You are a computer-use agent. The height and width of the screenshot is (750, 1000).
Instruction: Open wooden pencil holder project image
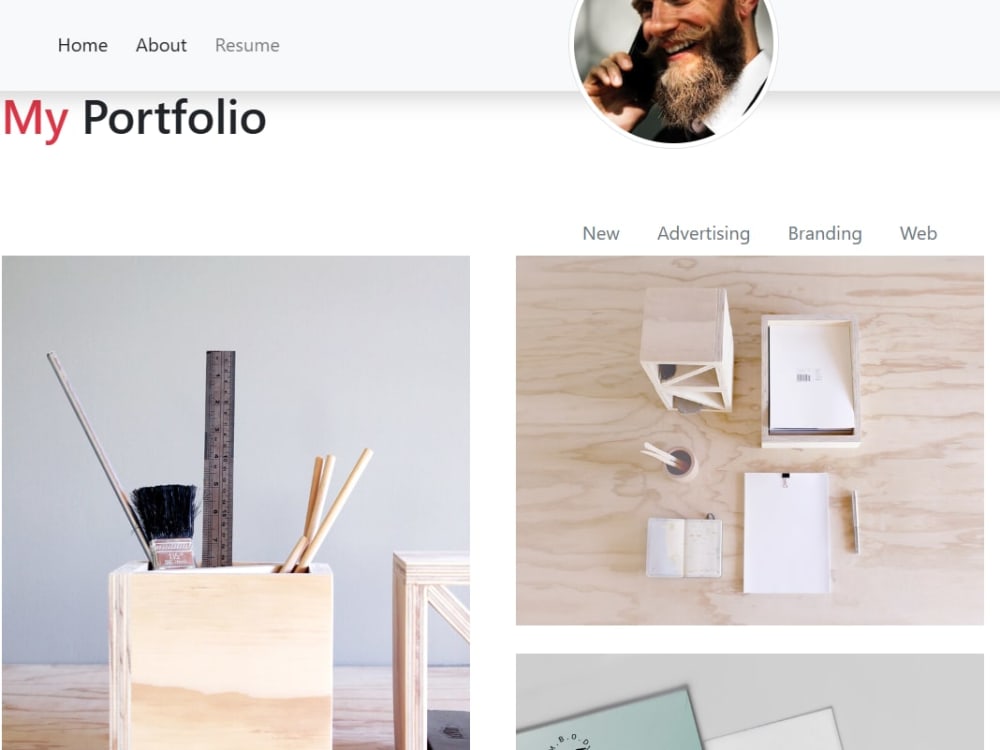click(236, 503)
